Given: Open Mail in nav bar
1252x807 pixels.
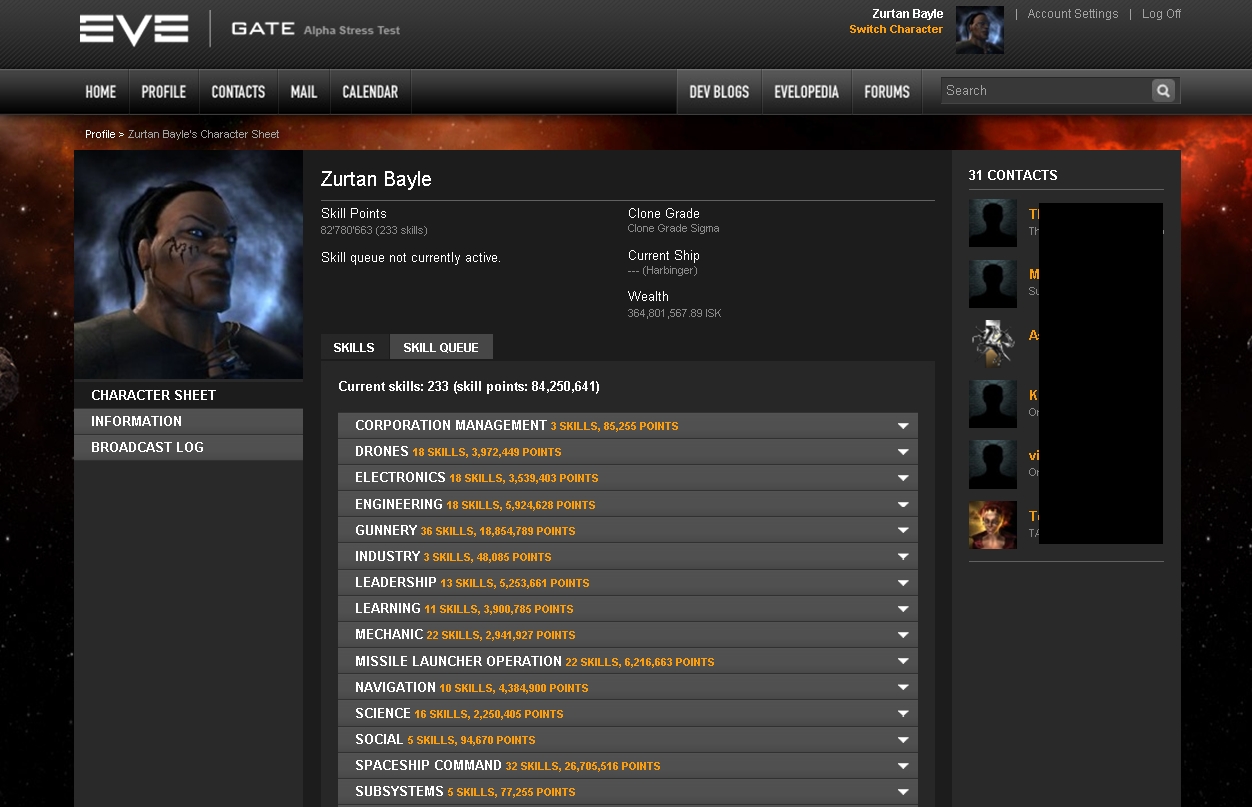Looking at the screenshot, I should pyautogui.click(x=304, y=92).
